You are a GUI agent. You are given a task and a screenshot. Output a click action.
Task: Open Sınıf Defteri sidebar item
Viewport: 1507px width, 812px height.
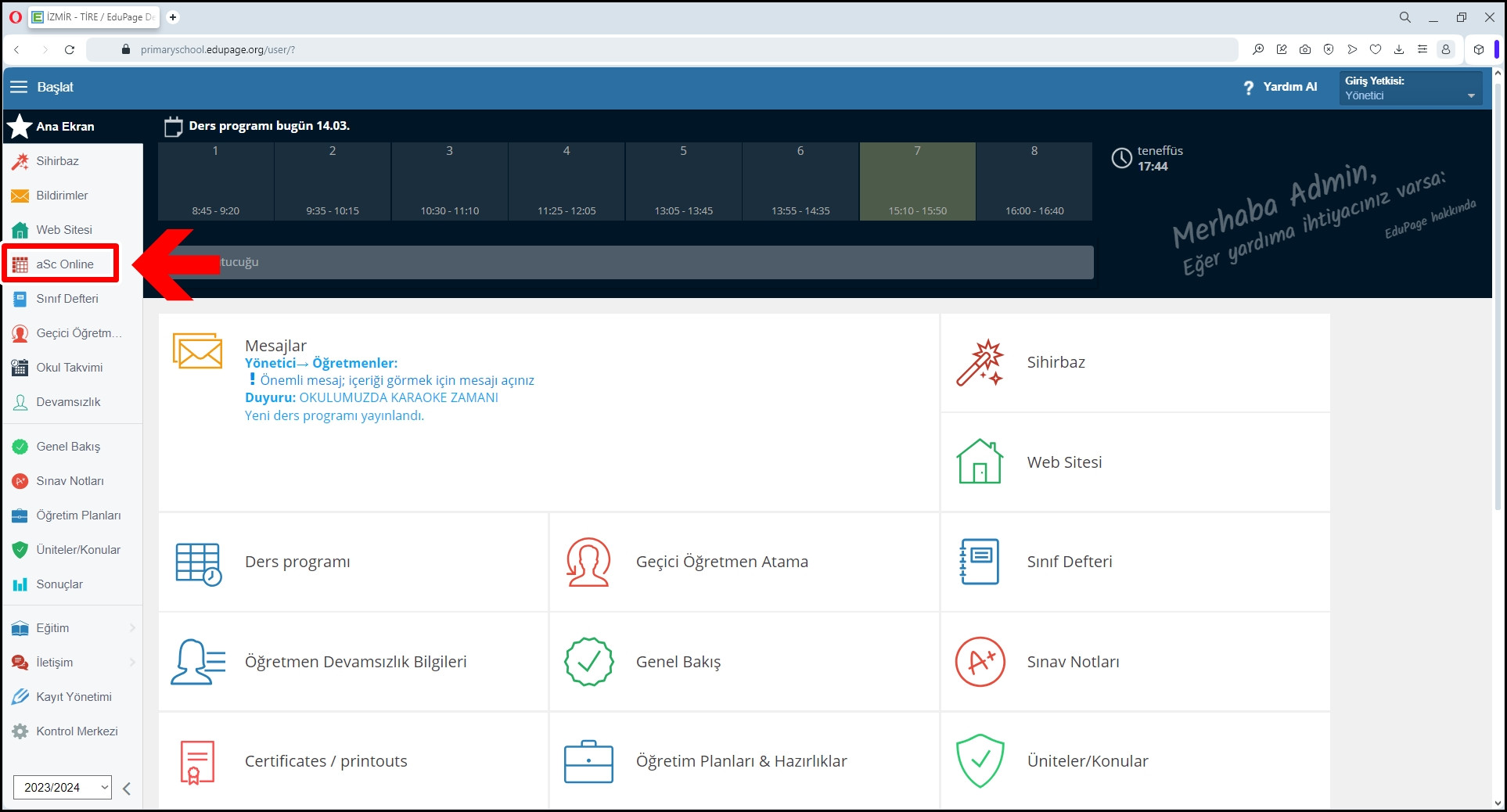coord(73,299)
